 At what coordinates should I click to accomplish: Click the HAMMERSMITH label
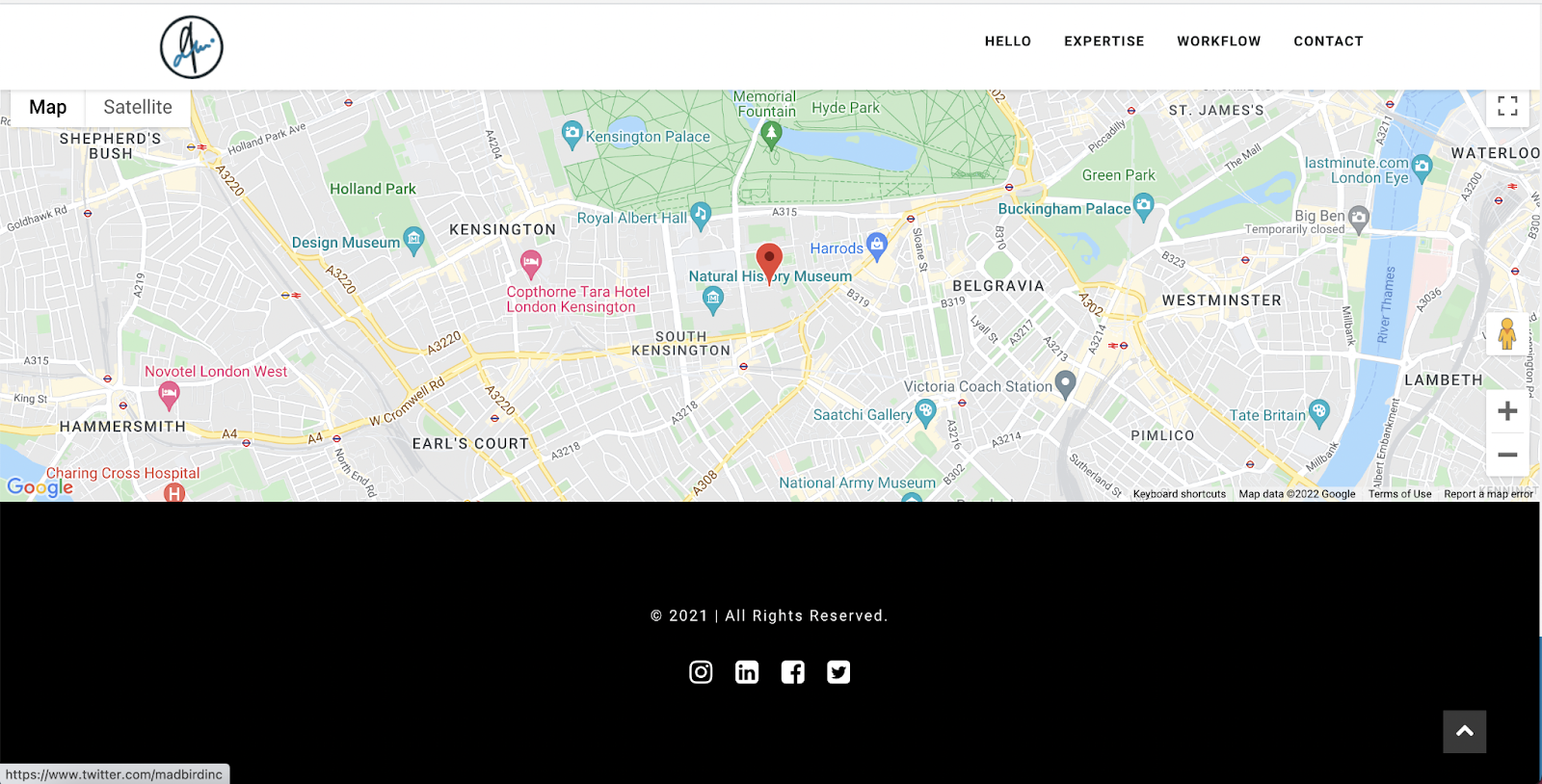tap(122, 427)
